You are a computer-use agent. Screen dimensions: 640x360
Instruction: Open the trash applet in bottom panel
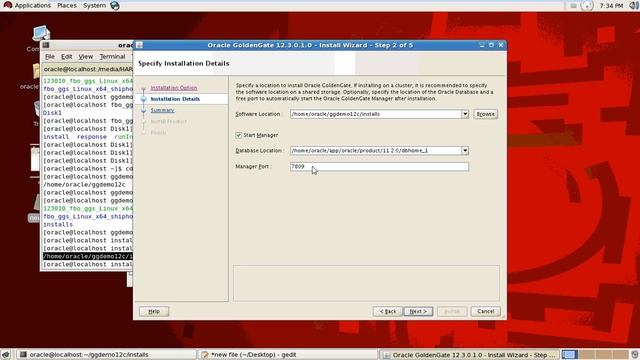tap(635, 355)
